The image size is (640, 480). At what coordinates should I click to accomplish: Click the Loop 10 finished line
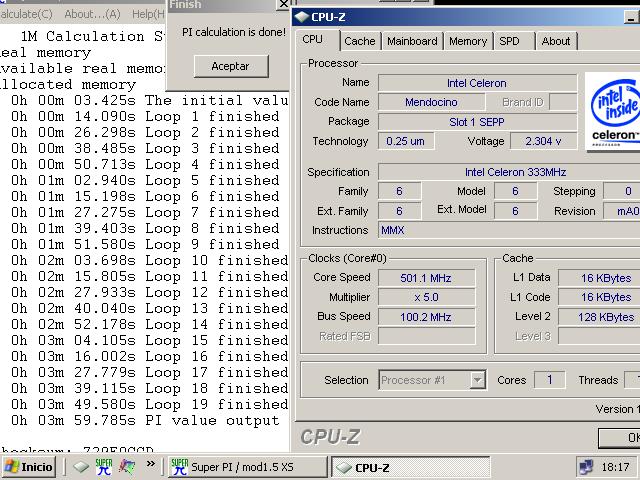149,260
